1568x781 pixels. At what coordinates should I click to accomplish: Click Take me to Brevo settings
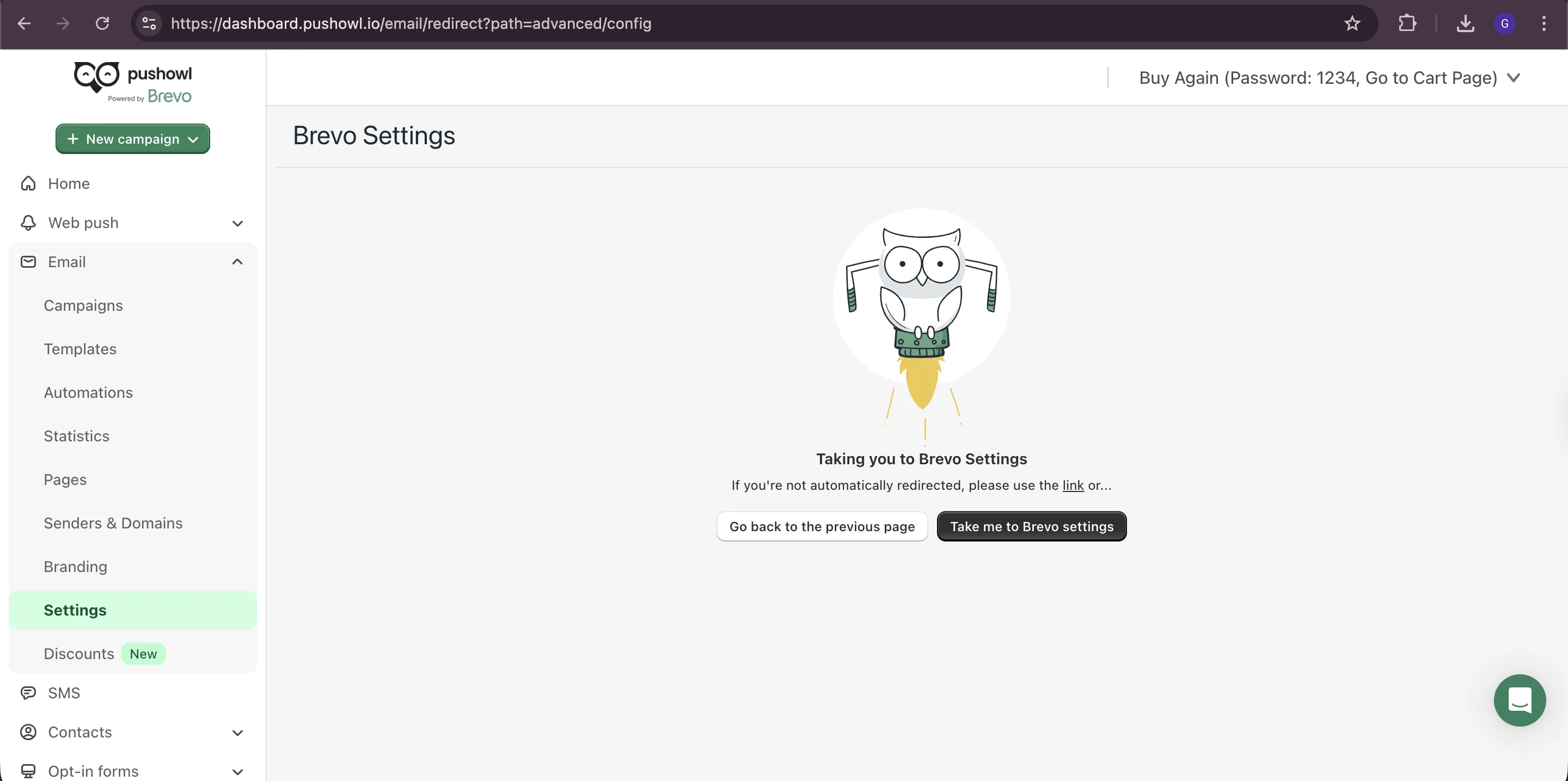tap(1031, 526)
